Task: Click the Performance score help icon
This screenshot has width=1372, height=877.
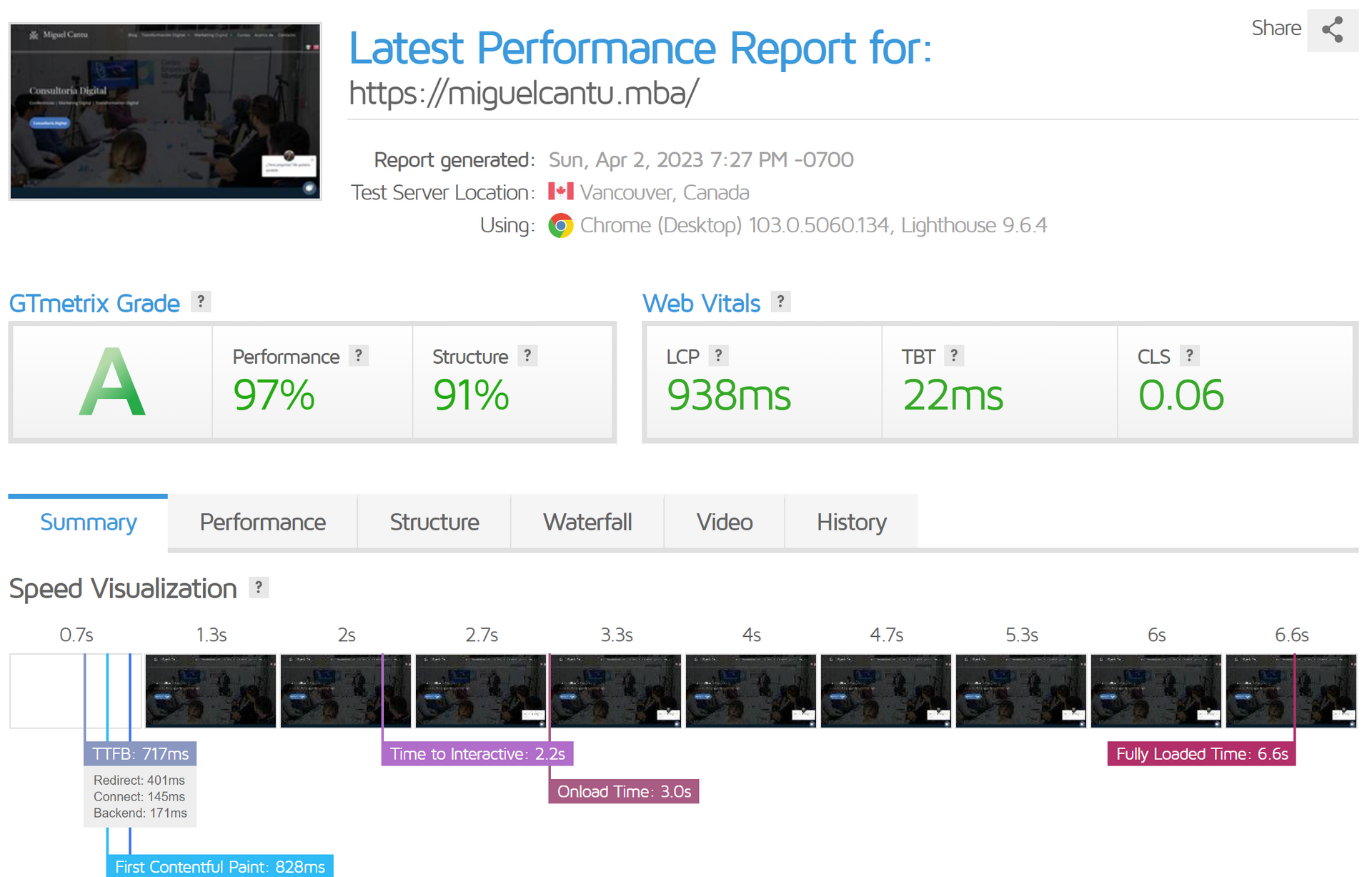Action: 359,355
